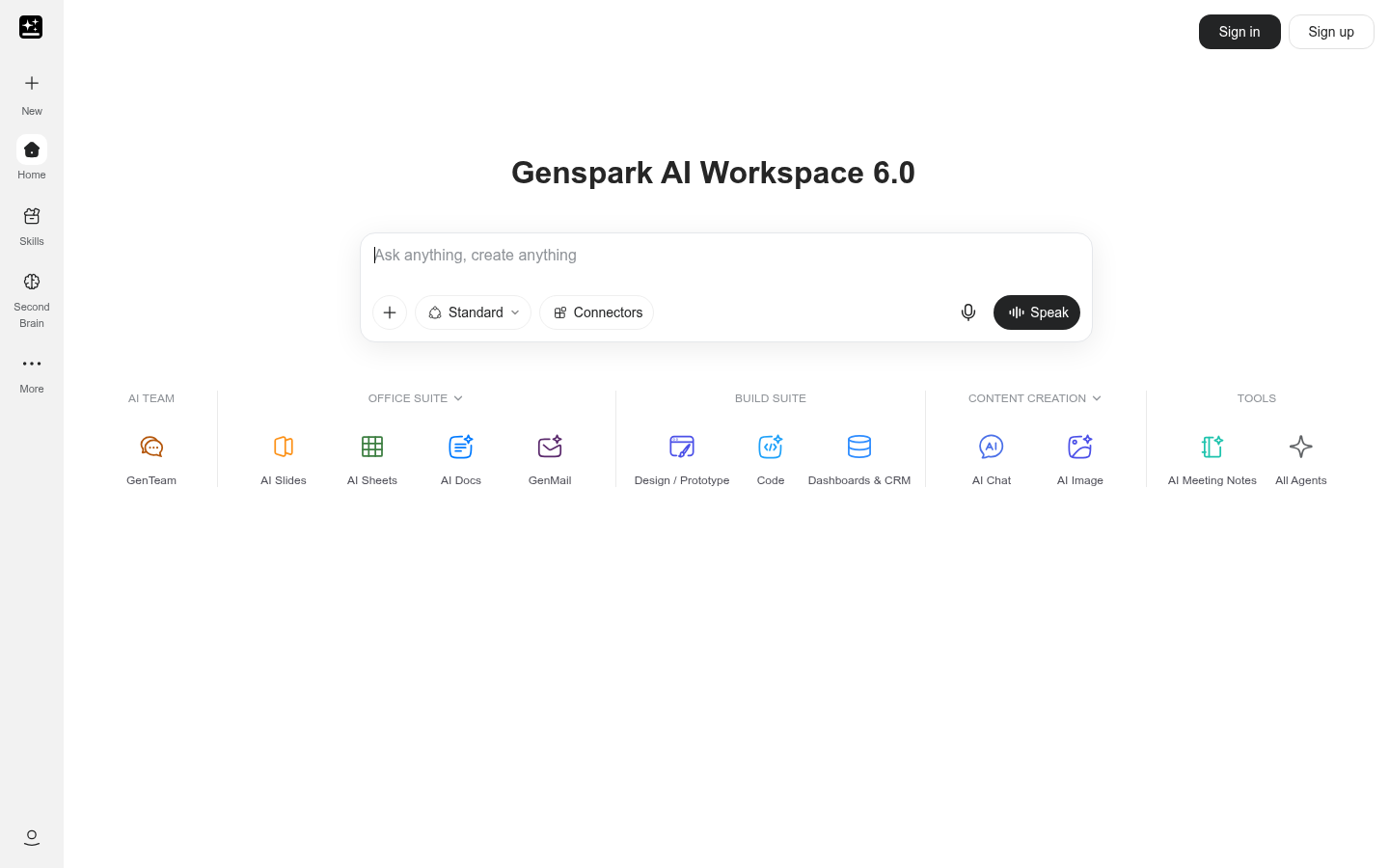Screen dimensions: 1389x868
Task: Click the microphone dictation icon
Action: point(968,312)
